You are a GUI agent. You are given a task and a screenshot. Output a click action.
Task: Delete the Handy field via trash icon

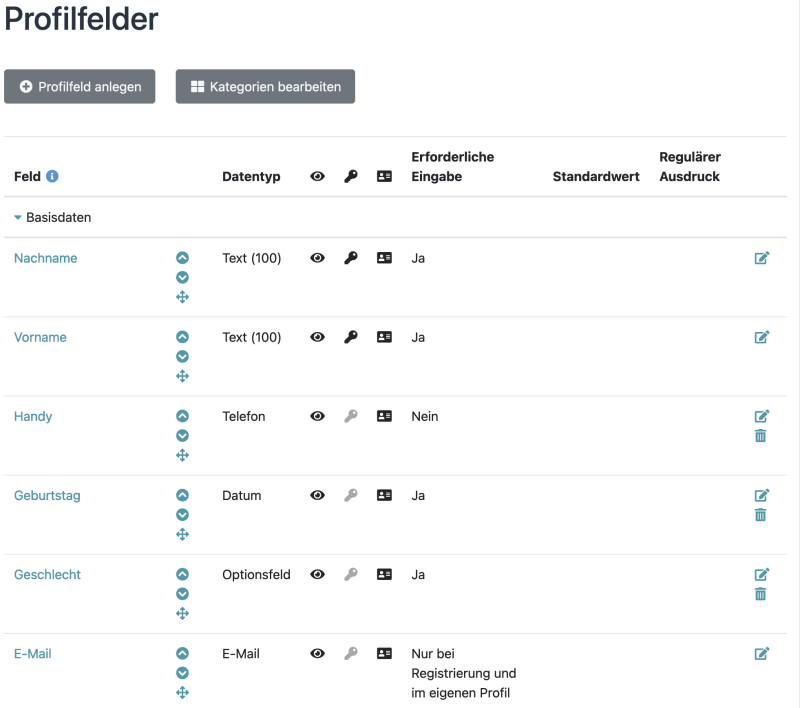point(762,436)
